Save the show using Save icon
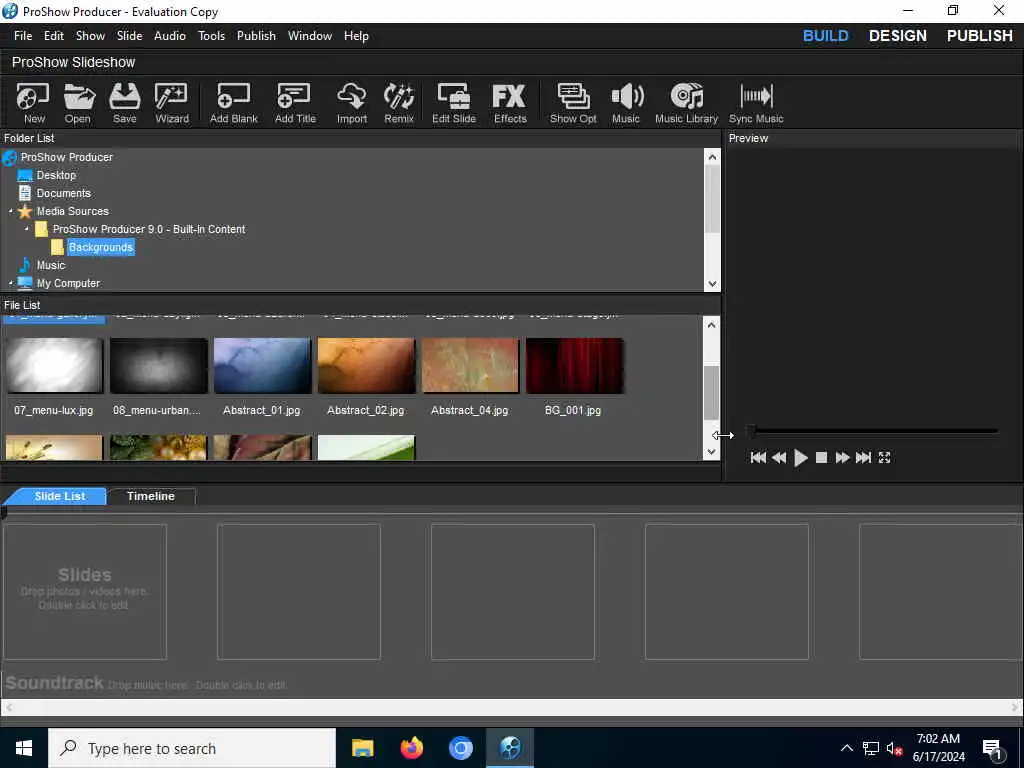This screenshot has height=768, width=1024. tap(125, 103)
